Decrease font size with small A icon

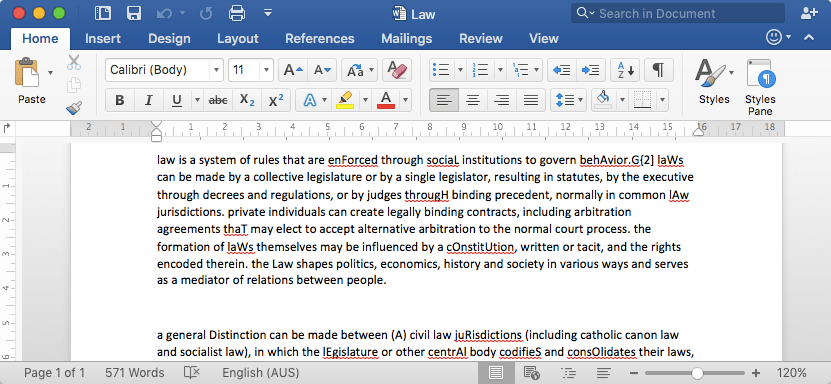click(322, 70)
